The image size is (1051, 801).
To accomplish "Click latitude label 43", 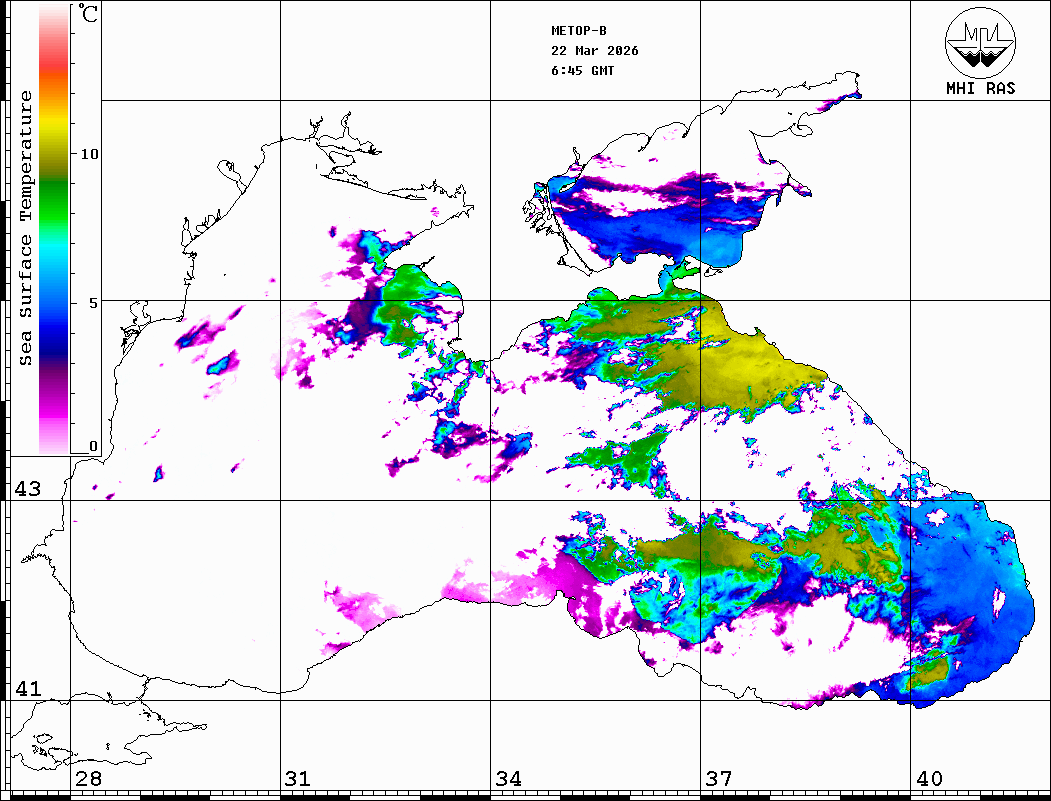I will 27,489.
